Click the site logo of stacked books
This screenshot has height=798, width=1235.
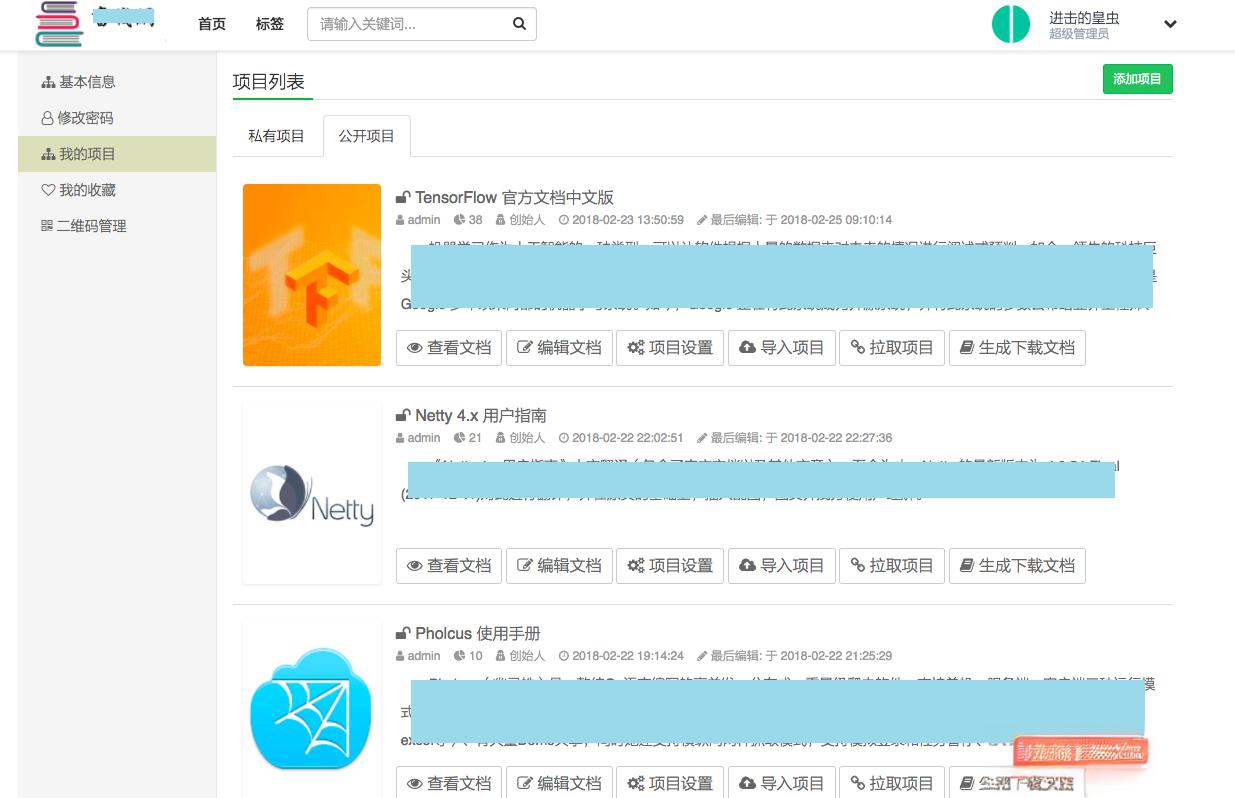(x=59, y=24)
